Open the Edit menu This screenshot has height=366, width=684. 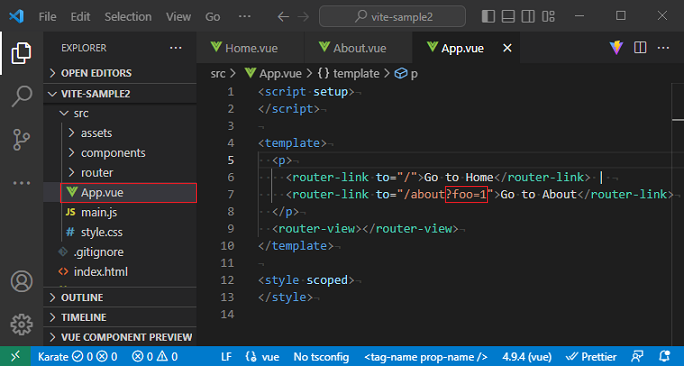point(80,17)
